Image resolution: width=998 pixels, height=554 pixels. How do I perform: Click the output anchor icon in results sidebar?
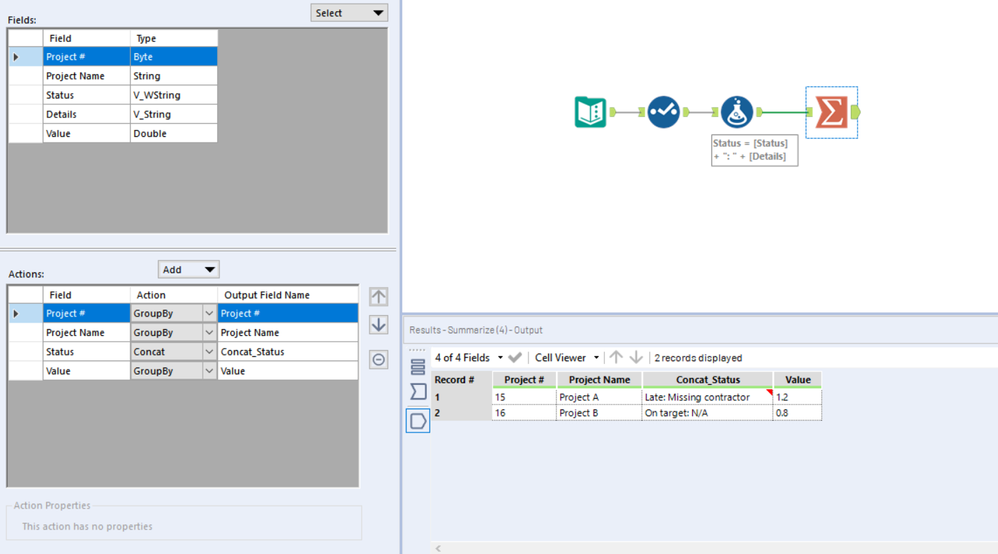point(418,421)
